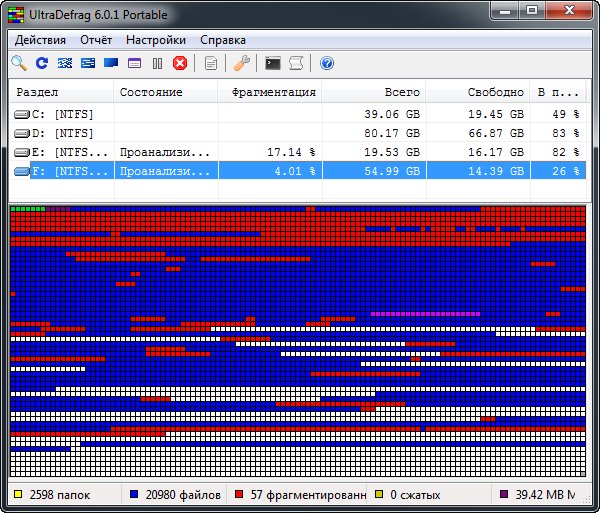Edit the boot time script icon
The height and width of the screenshot is (513, 600).
point(295,63)
